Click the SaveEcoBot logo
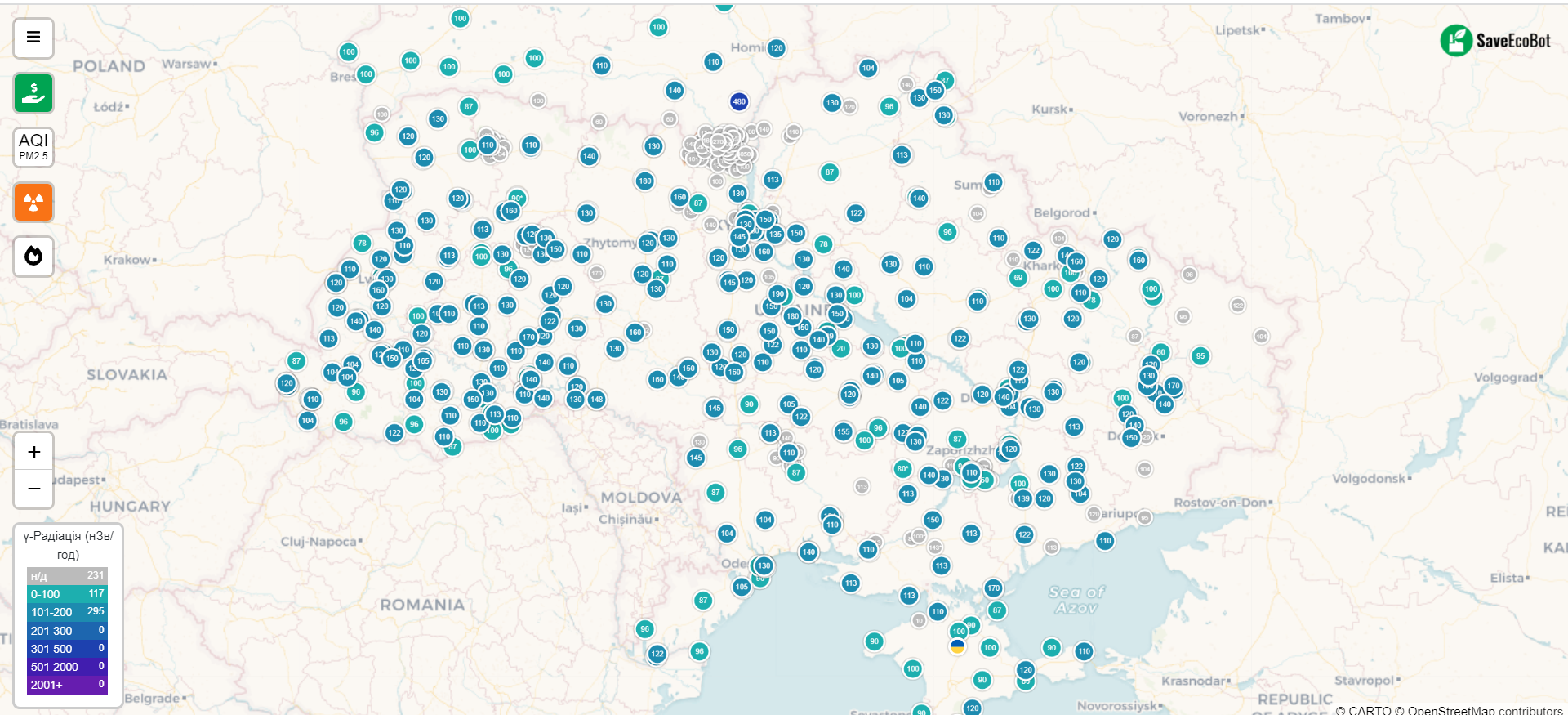Screen dimensions: 1568x715 [x=1495, y=40]
